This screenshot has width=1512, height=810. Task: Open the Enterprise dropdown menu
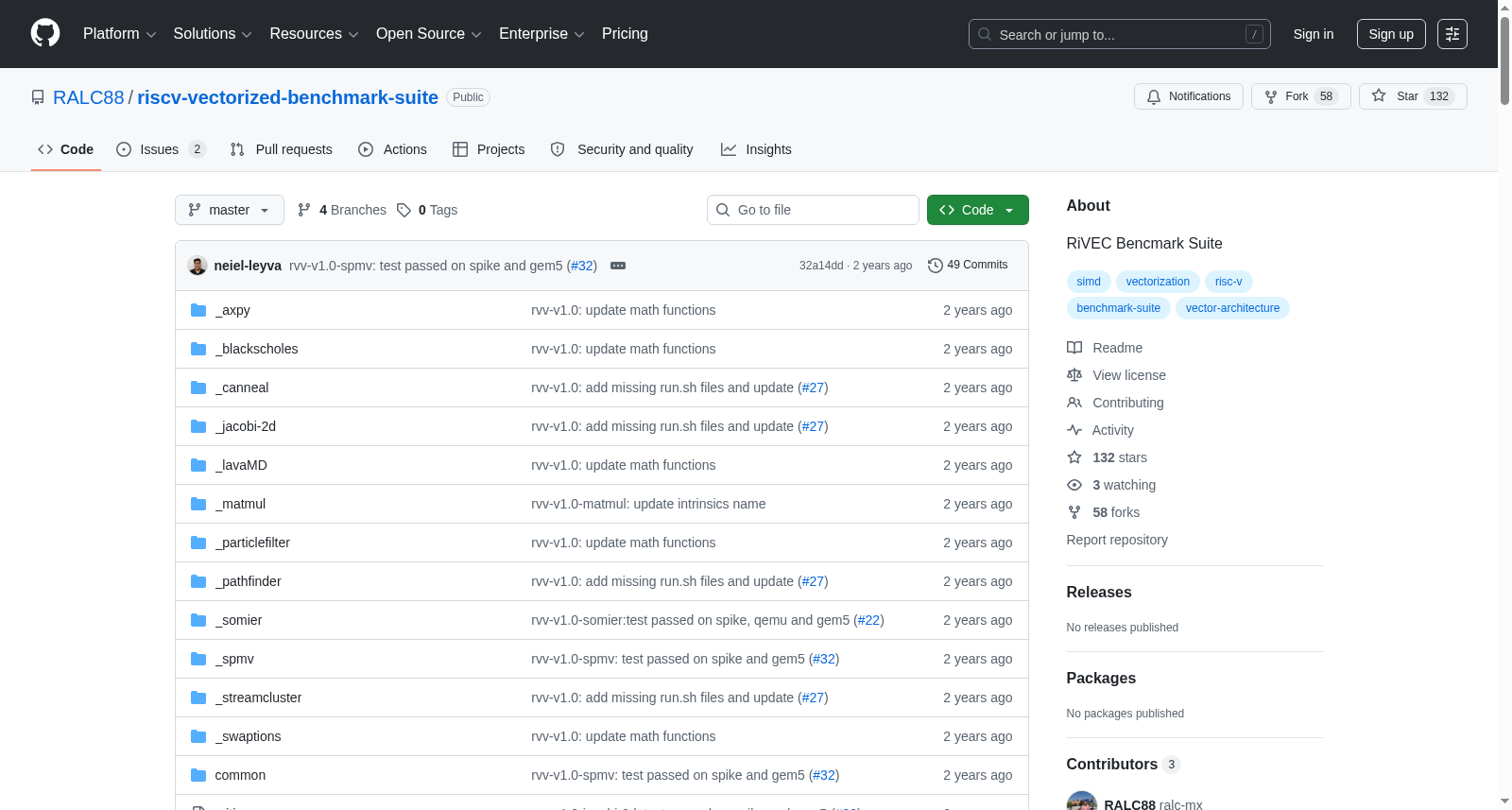(x=541, y=34)
